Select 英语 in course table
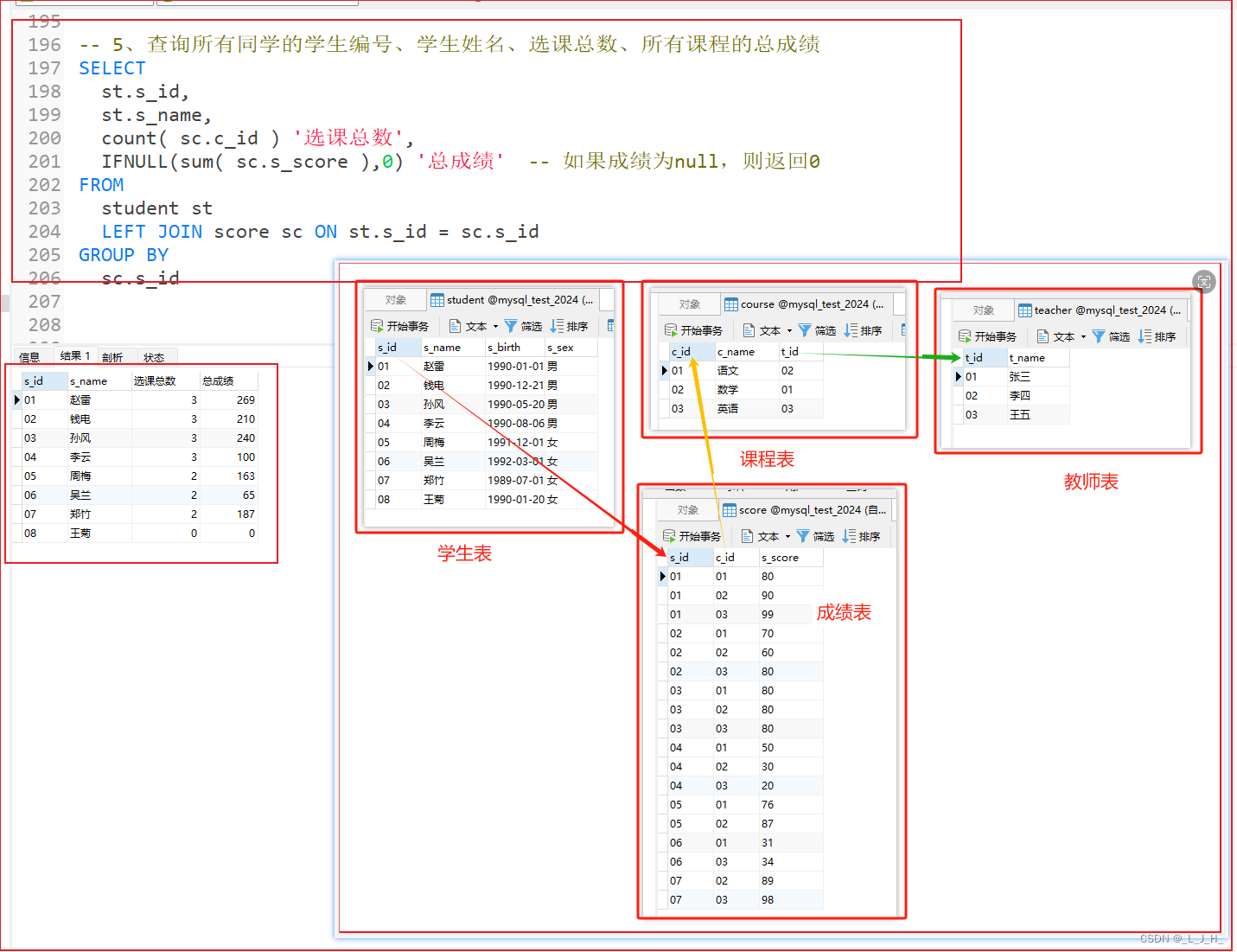1237x952 pixels. tap(746, 409)
